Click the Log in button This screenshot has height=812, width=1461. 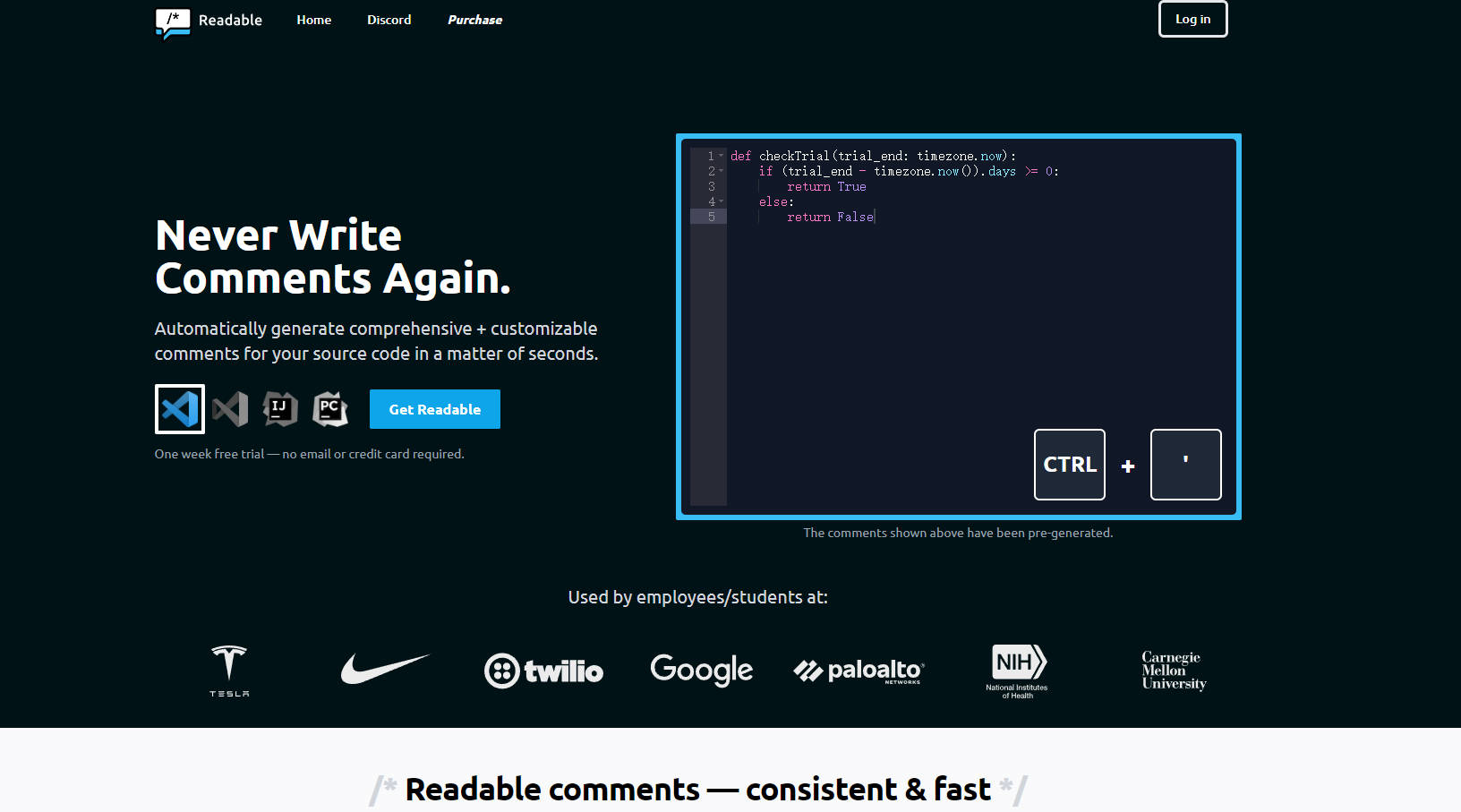pos(1192,19)
